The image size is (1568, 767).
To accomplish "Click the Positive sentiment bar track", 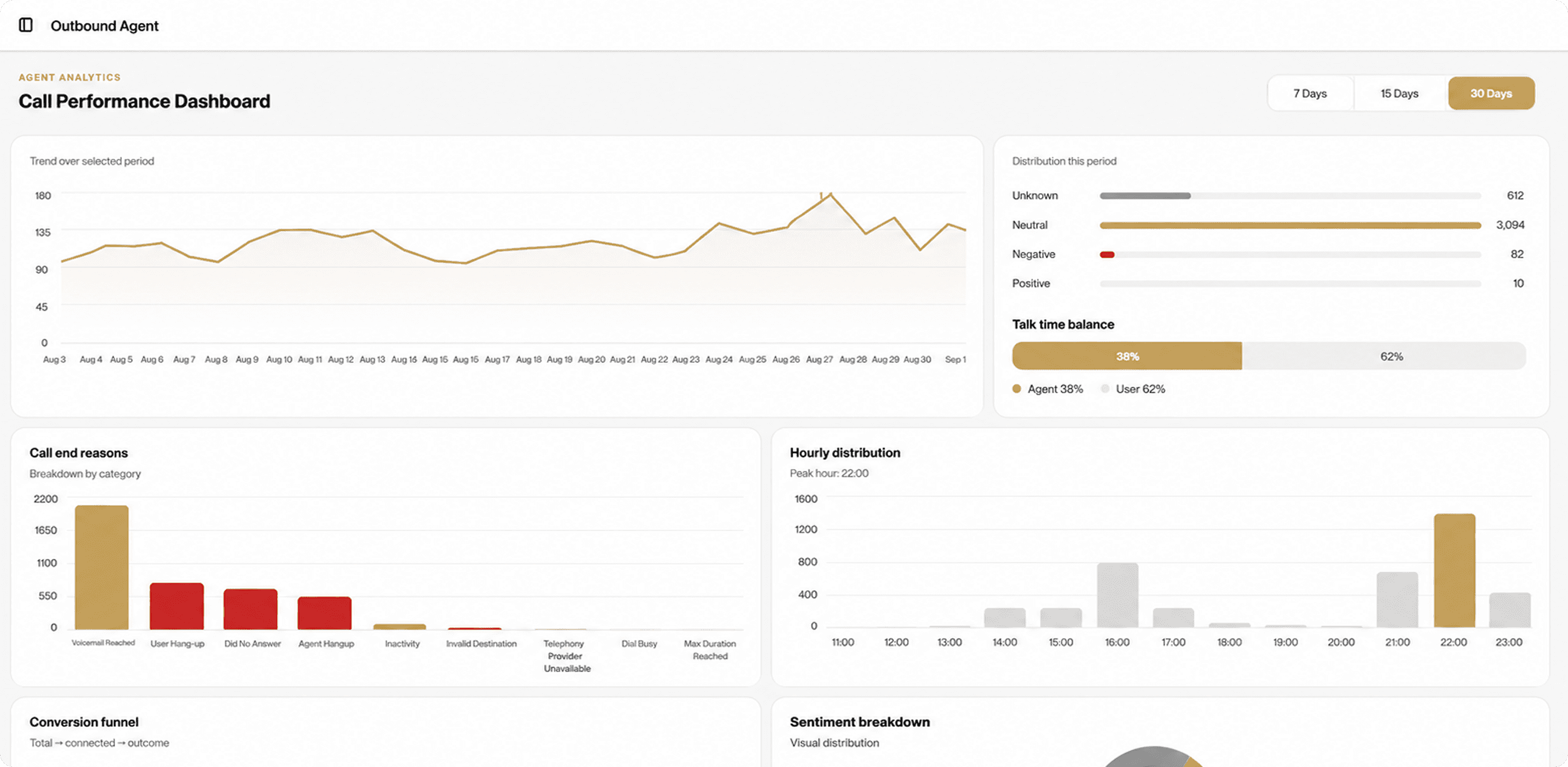I will (x=1290, y=283).
